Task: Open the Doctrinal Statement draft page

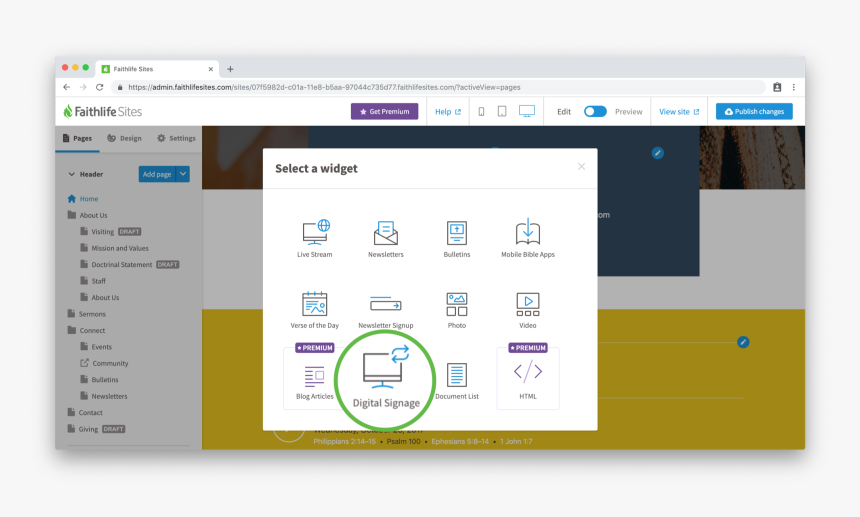Action: pos(129,264)
